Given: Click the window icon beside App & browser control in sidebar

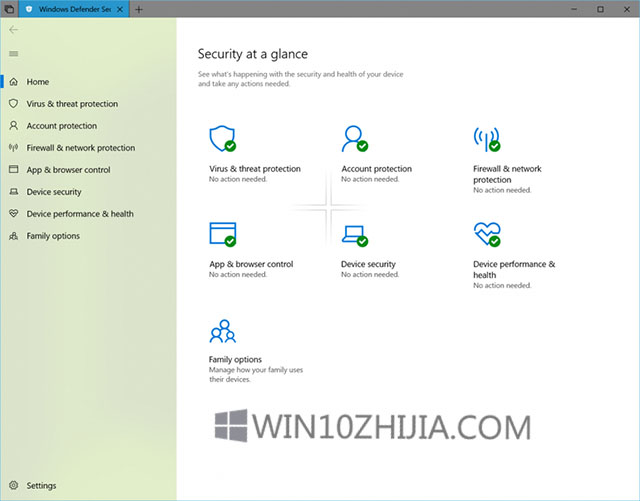Looking at the screenshot, I should pos(13,169).
